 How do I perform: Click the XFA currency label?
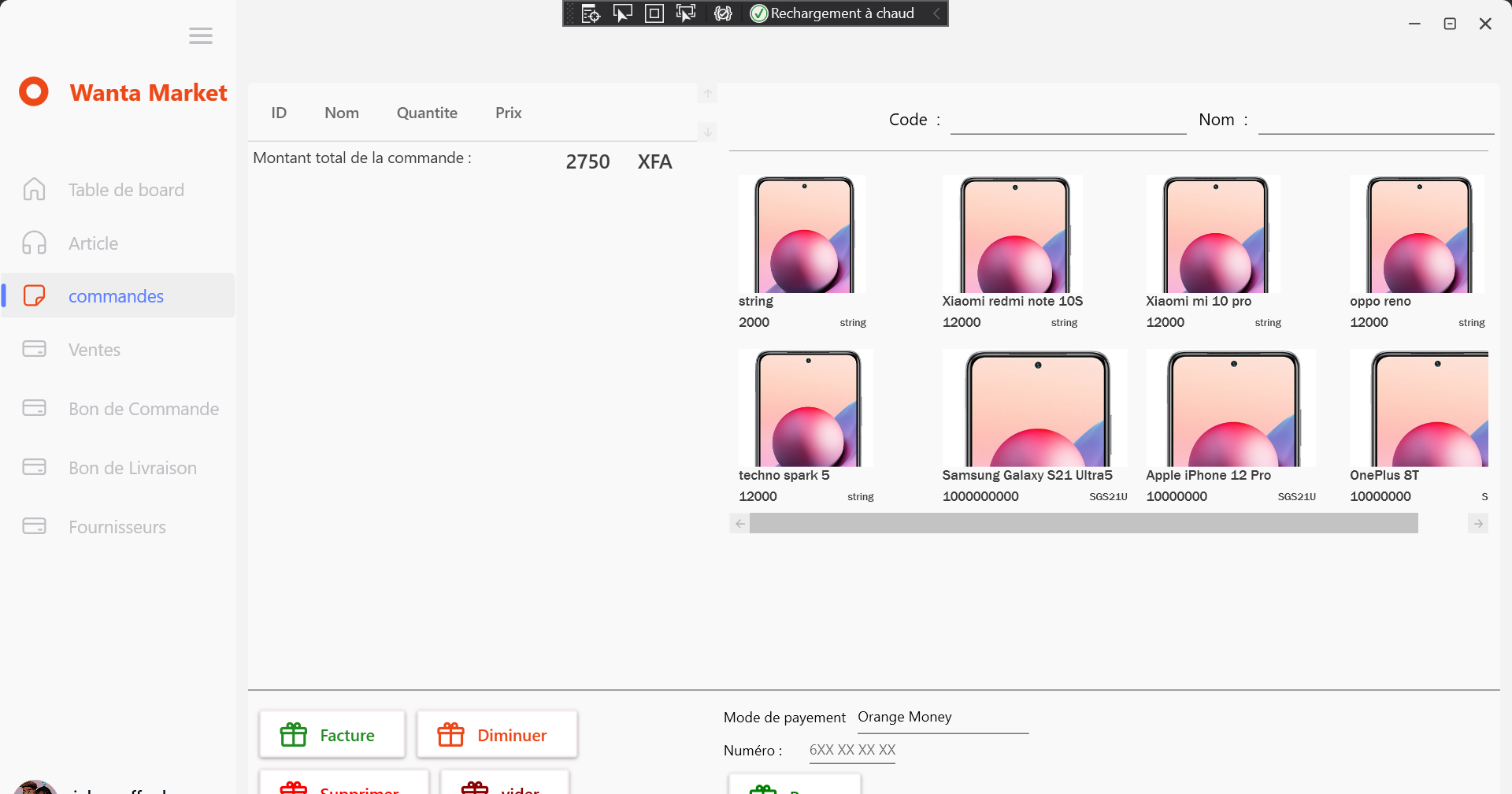(654, 162)
